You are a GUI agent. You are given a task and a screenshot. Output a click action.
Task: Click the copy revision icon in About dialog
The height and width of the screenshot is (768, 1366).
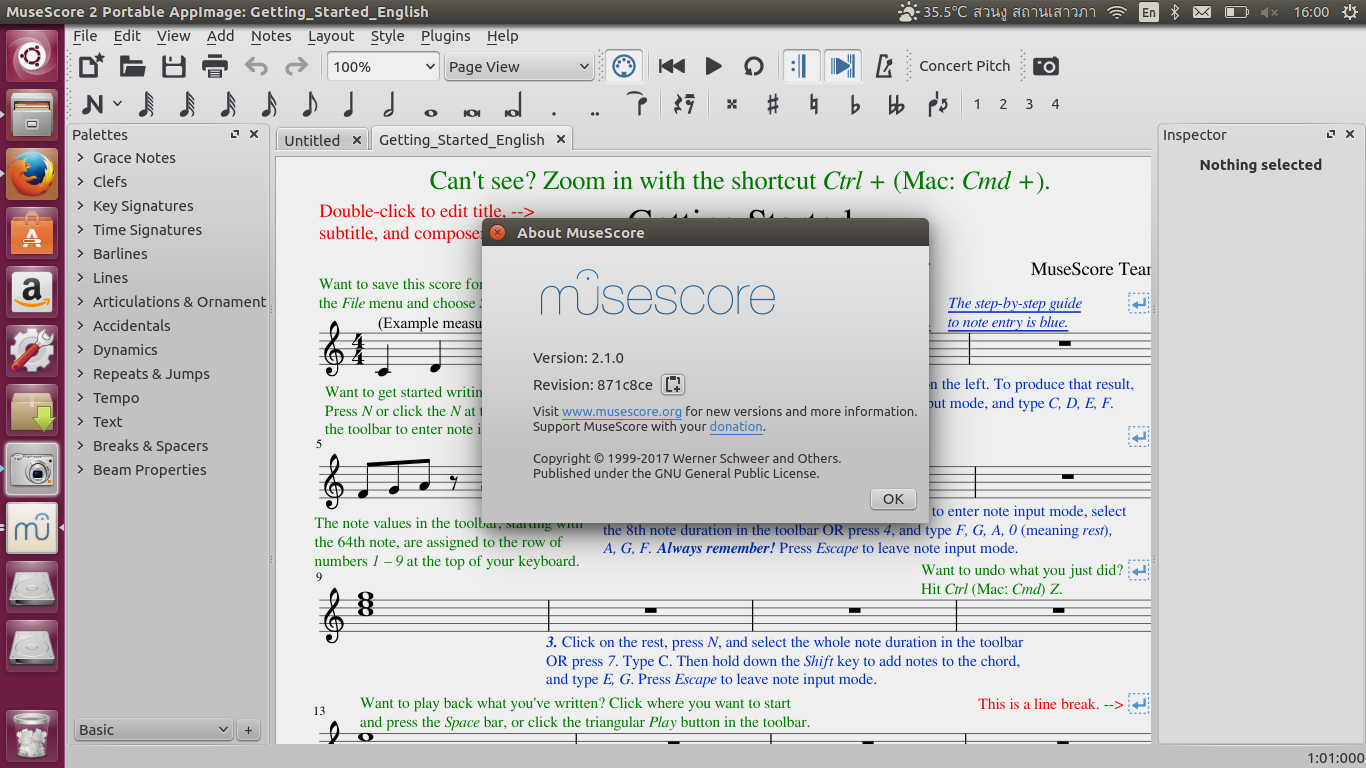pos(674,383)
